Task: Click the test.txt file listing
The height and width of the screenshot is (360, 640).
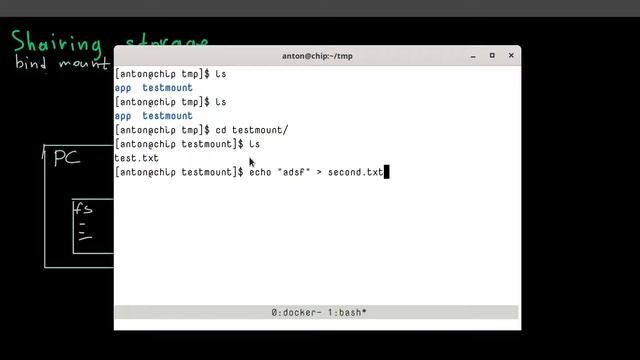Action: pyautogui.click(x=137, y=158)
